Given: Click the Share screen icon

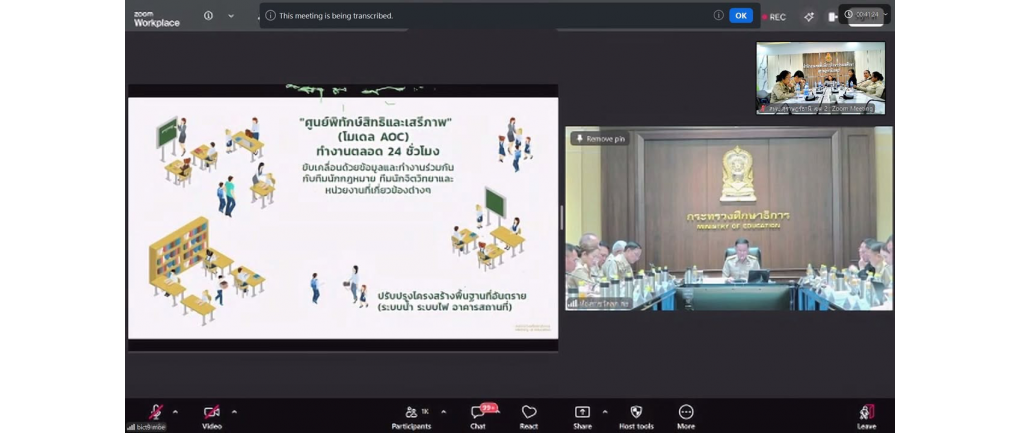Looking at the screenshot, I should click(582, 412).
